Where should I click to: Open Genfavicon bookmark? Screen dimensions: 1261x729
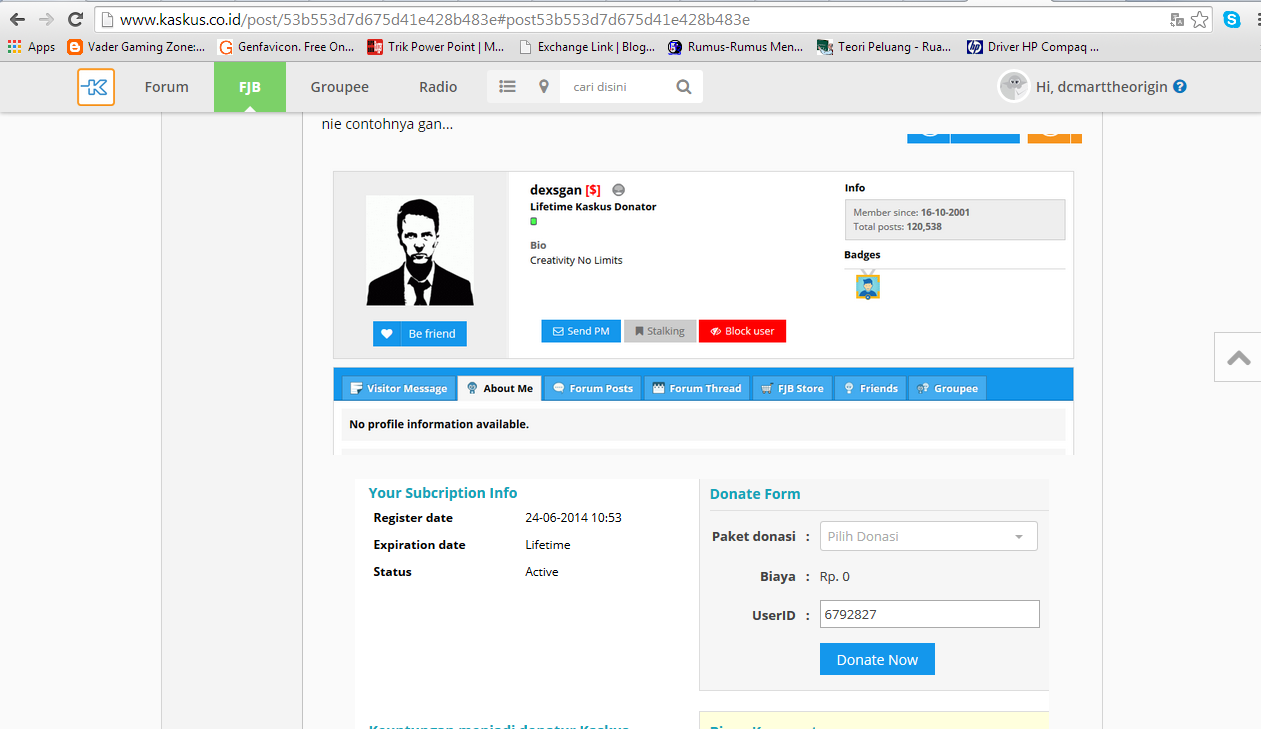286,46
